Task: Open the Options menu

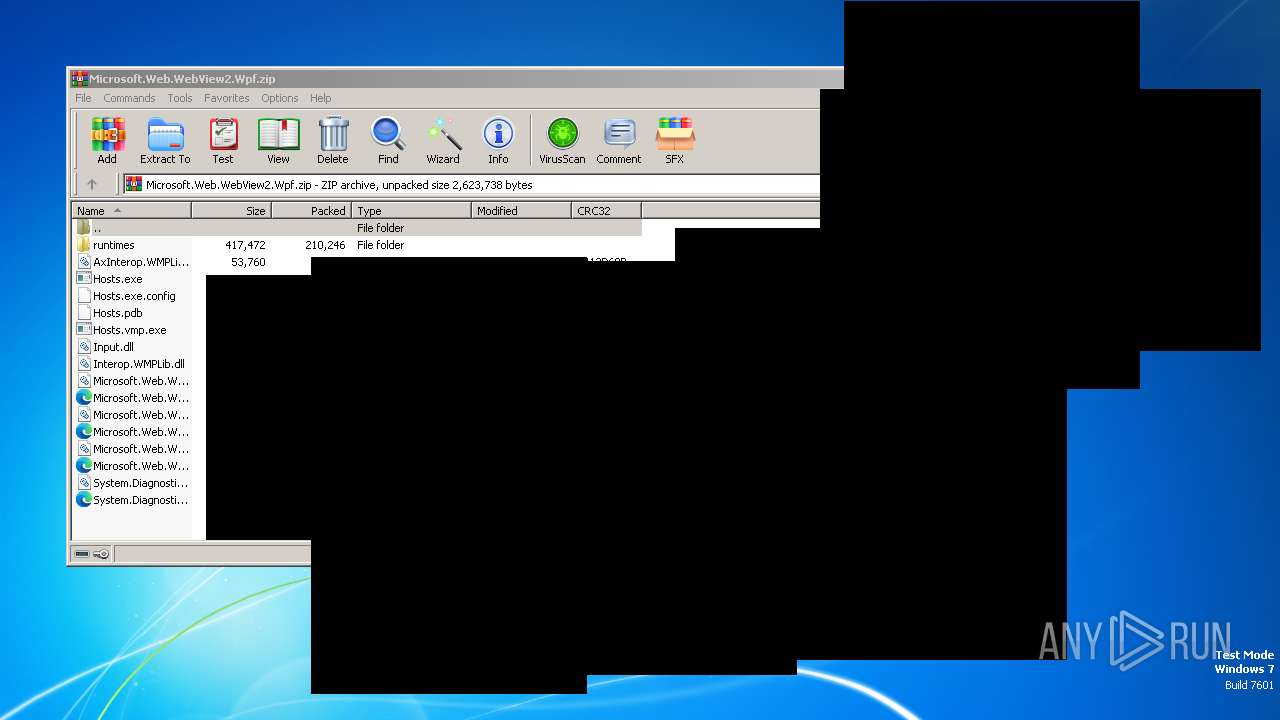Action: click(280, 98)
